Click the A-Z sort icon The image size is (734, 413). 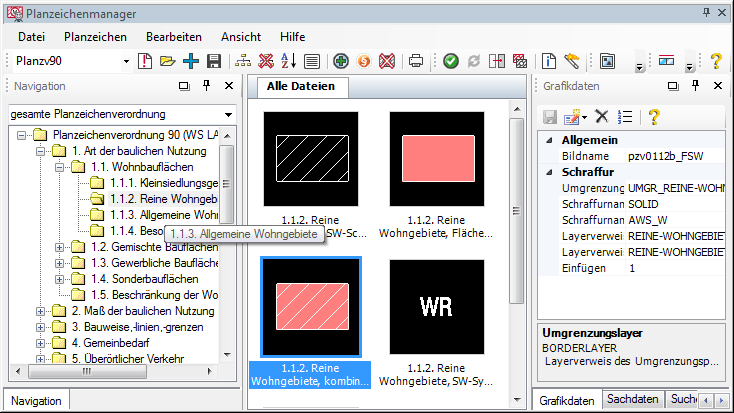click(x=288, y=61)
